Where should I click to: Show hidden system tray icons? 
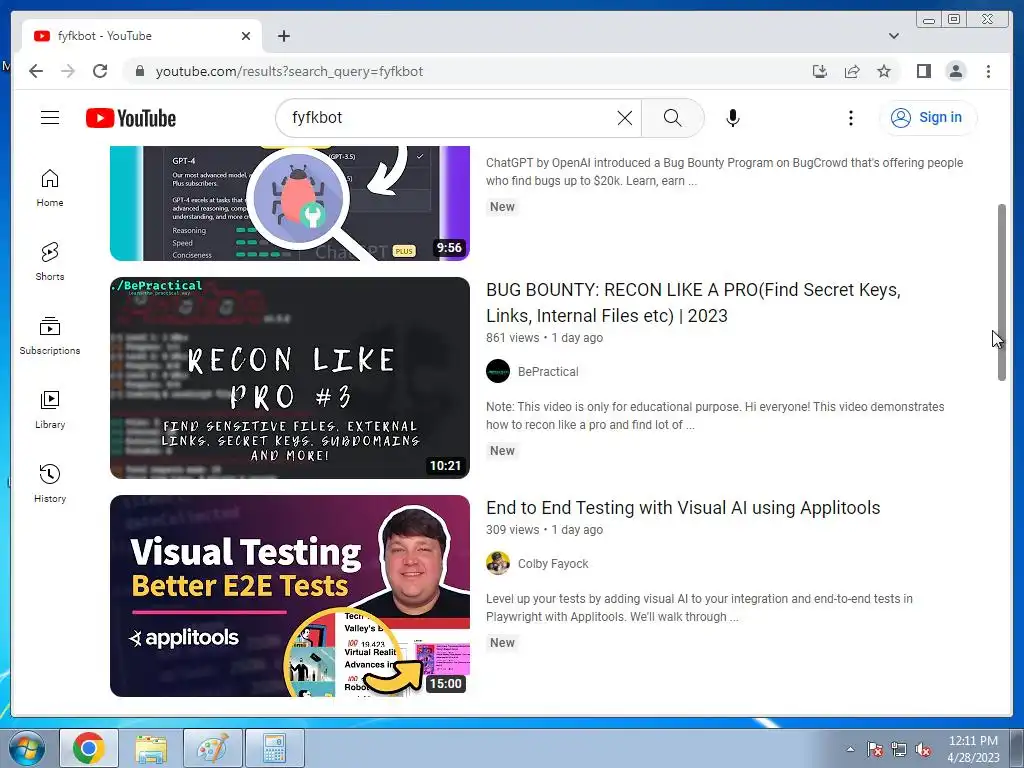850,749
